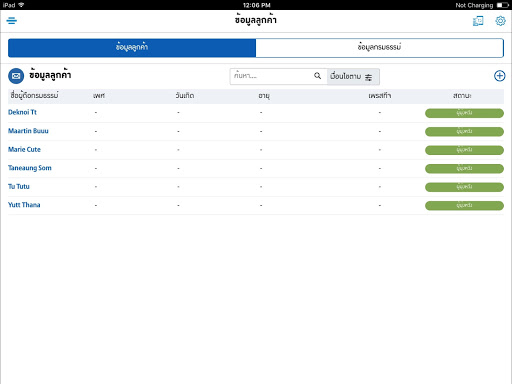
Task: Add a new customer with the plus icon
Action: [499, 76]
